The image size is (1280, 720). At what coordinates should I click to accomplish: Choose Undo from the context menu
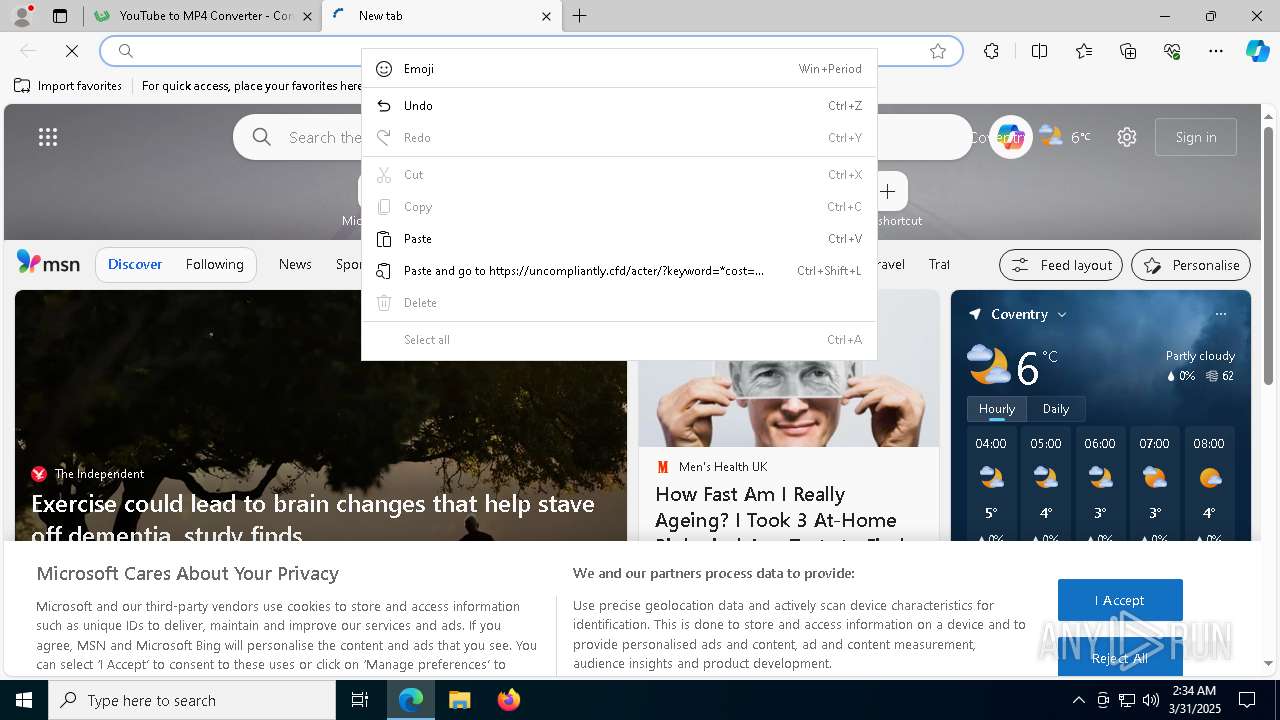(619, 106)
